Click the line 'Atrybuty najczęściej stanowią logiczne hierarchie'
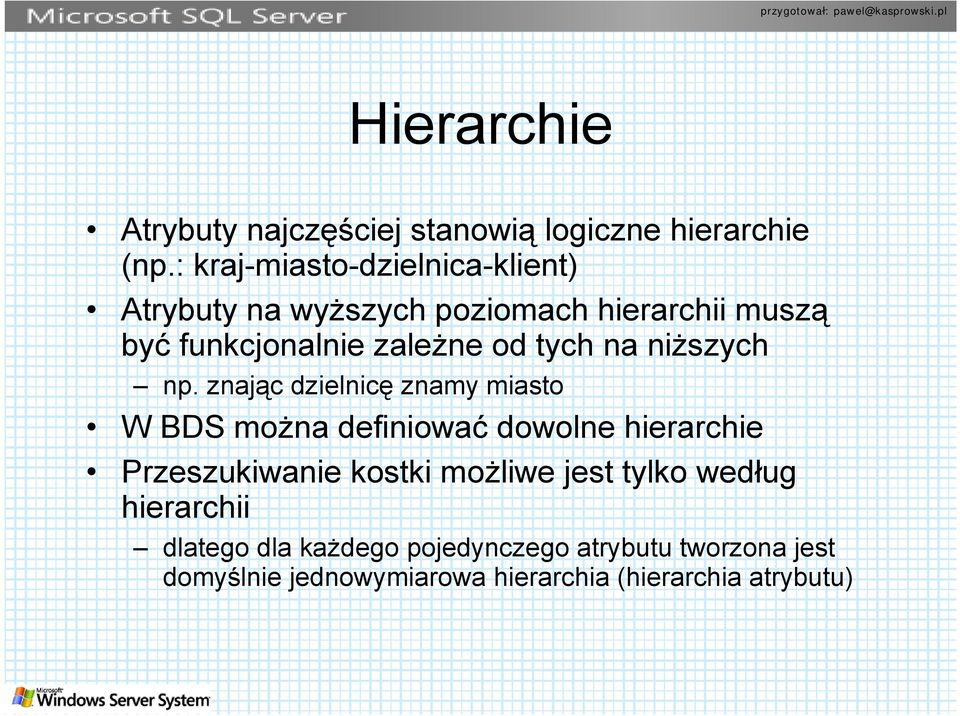The height and width of the screenshot is (716, 960). coord(465,232)
